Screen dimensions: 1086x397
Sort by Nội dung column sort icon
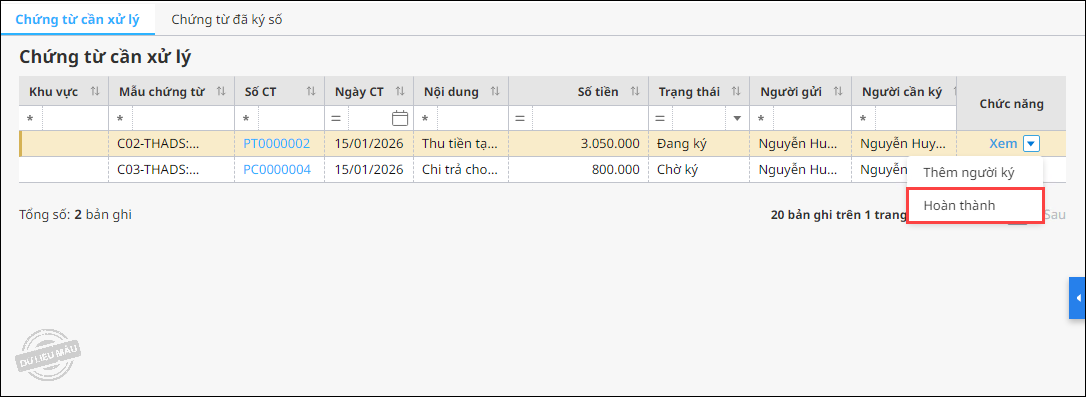tap(495, 91)
